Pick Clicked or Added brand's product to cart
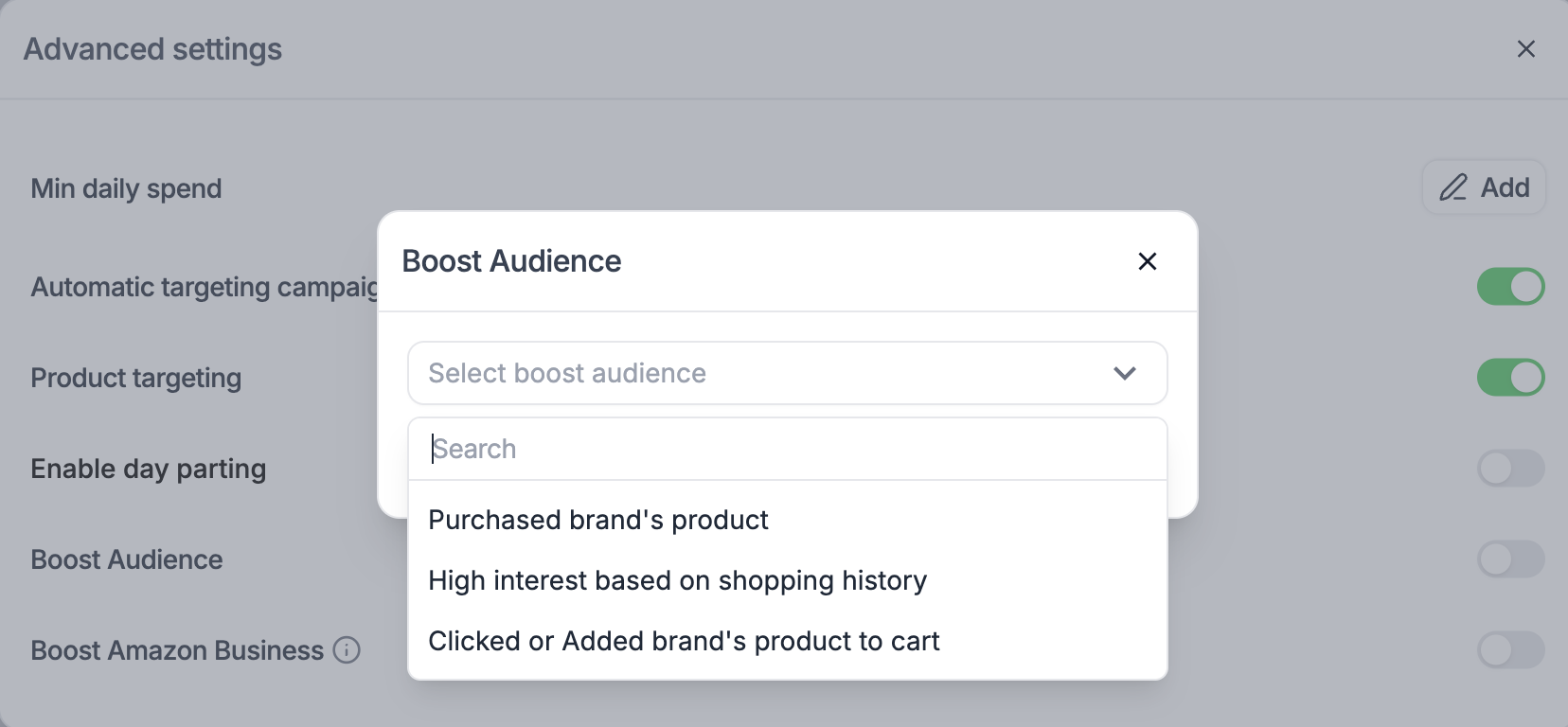This screenshot has height=727, width=1568. coord(684,641)
